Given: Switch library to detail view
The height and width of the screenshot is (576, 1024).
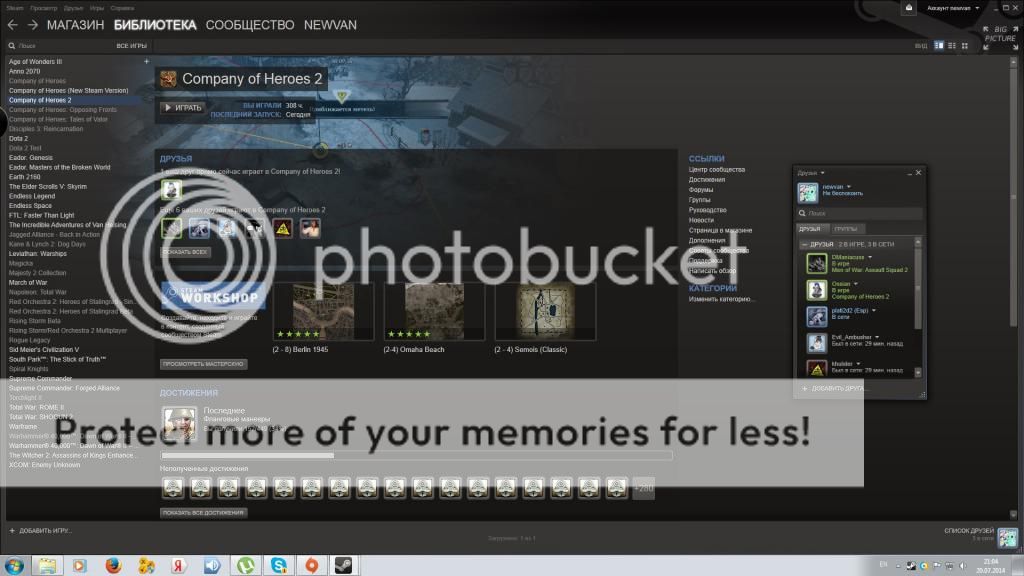Looking at the screenshot, I should [x=939, y=46].
